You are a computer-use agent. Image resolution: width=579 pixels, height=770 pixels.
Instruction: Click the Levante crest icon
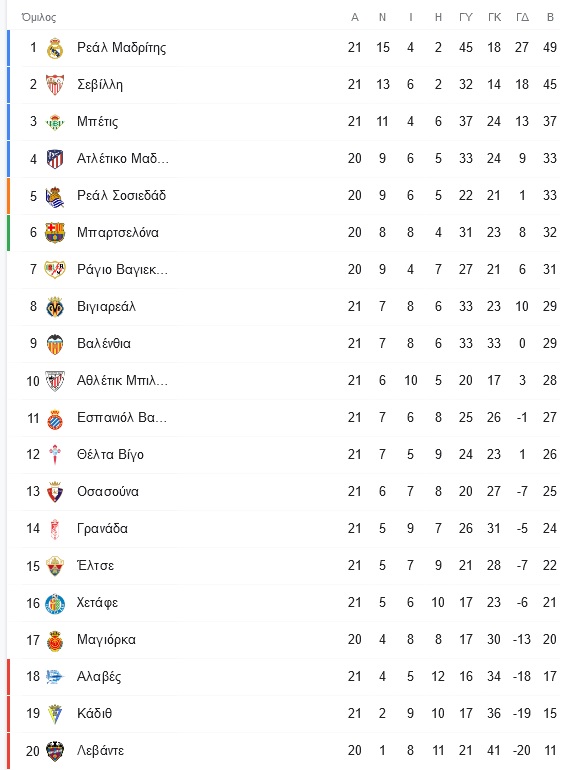[x=55, y=751]
